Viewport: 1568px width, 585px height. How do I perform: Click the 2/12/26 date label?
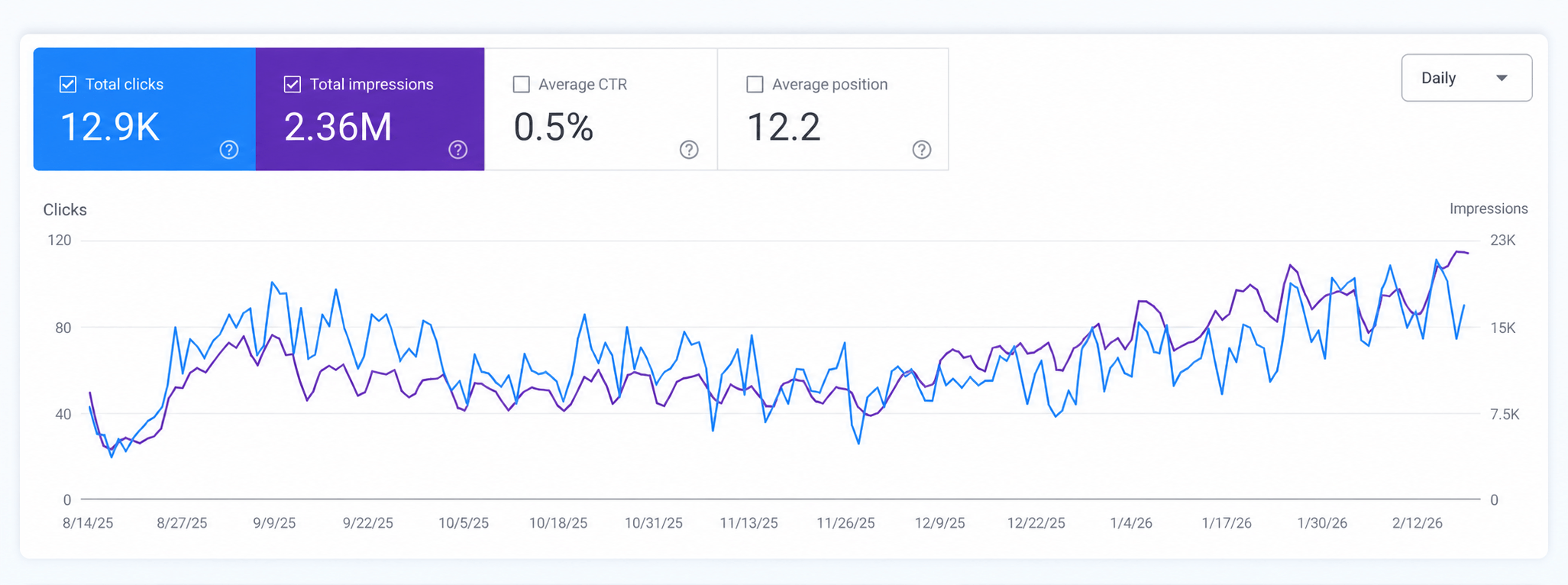click(x=1418, y=523)
